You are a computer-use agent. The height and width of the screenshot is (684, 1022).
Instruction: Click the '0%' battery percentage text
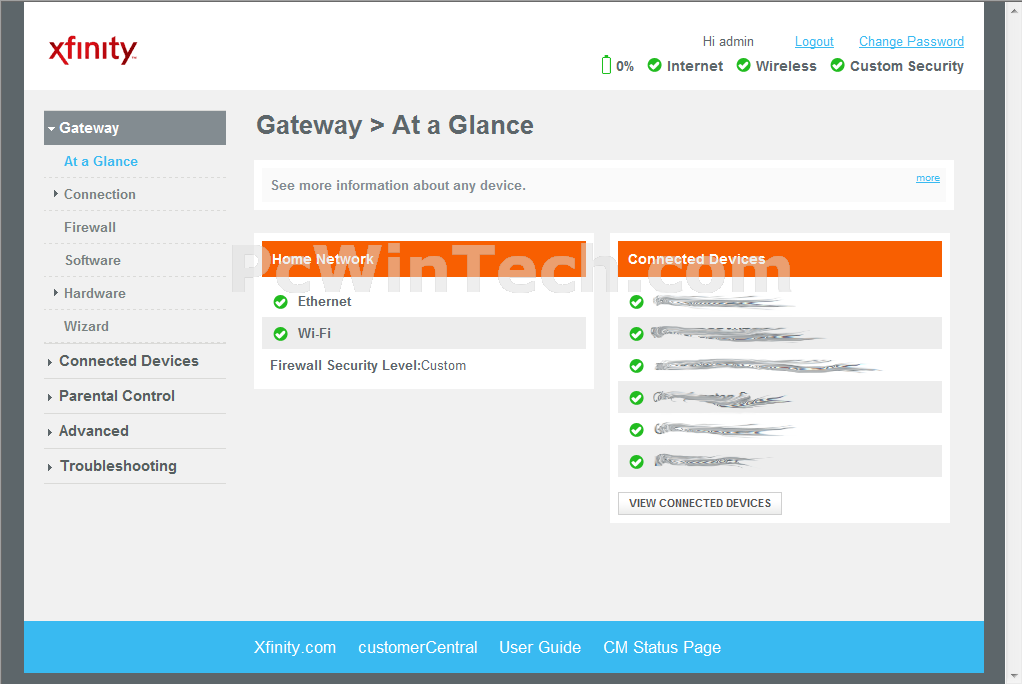click(x=625, y=66)
